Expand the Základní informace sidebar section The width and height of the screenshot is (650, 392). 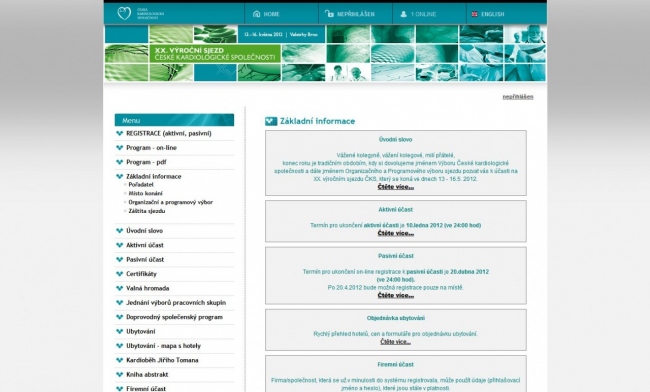tap(153, 176)
